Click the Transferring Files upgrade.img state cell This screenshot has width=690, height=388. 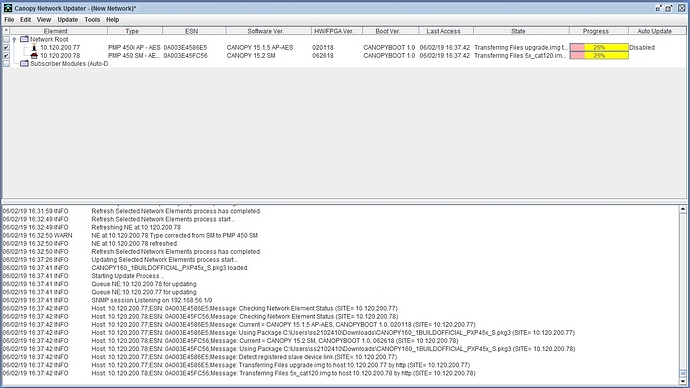(521, 47)
